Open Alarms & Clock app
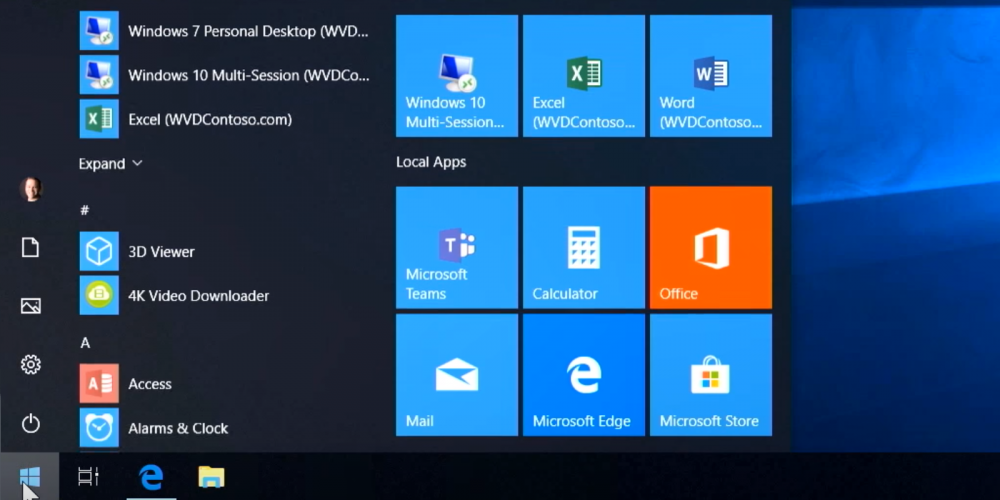 coord(224,427)
